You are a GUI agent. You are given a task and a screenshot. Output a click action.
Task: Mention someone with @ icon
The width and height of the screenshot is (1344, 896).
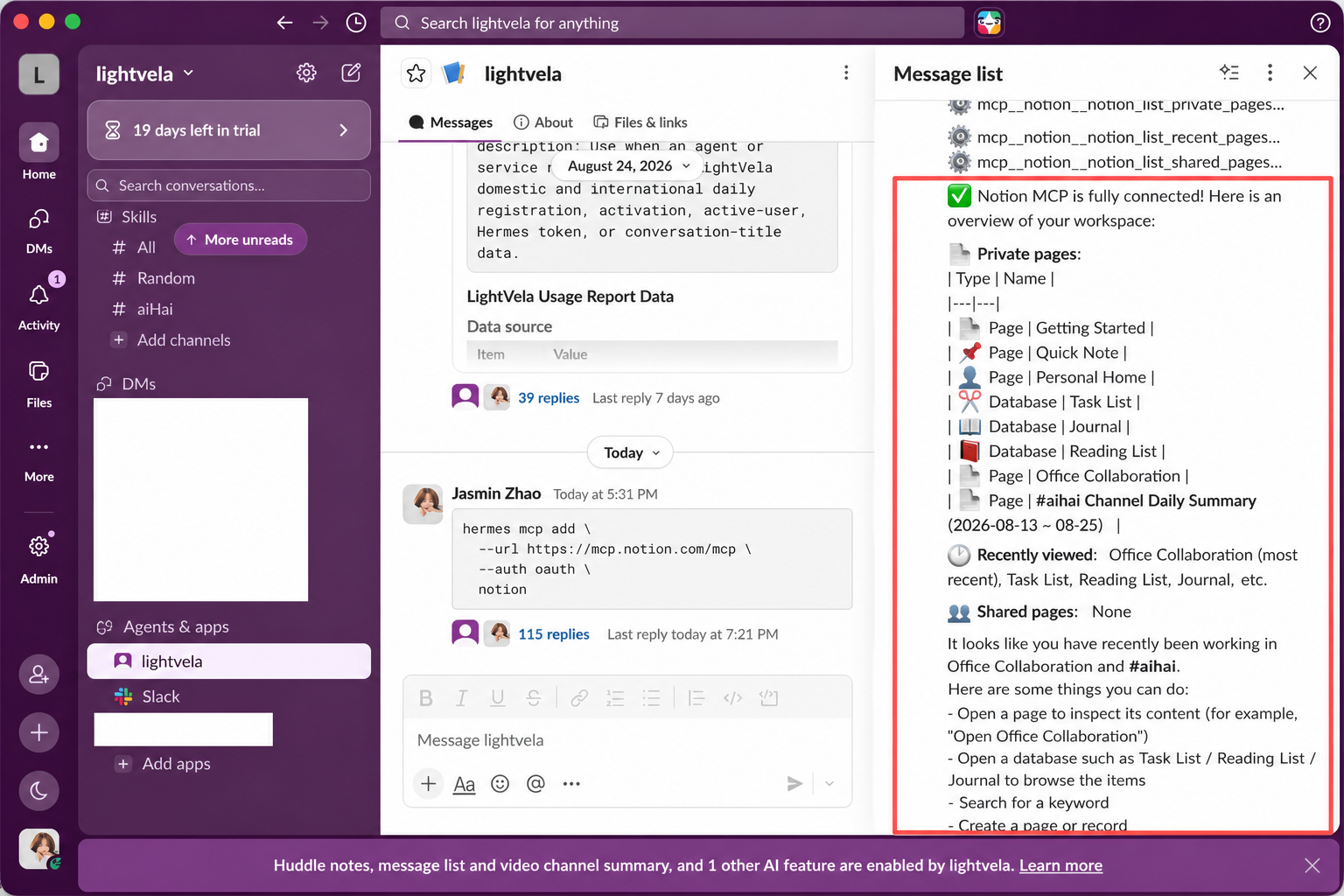tap(536, 784)
